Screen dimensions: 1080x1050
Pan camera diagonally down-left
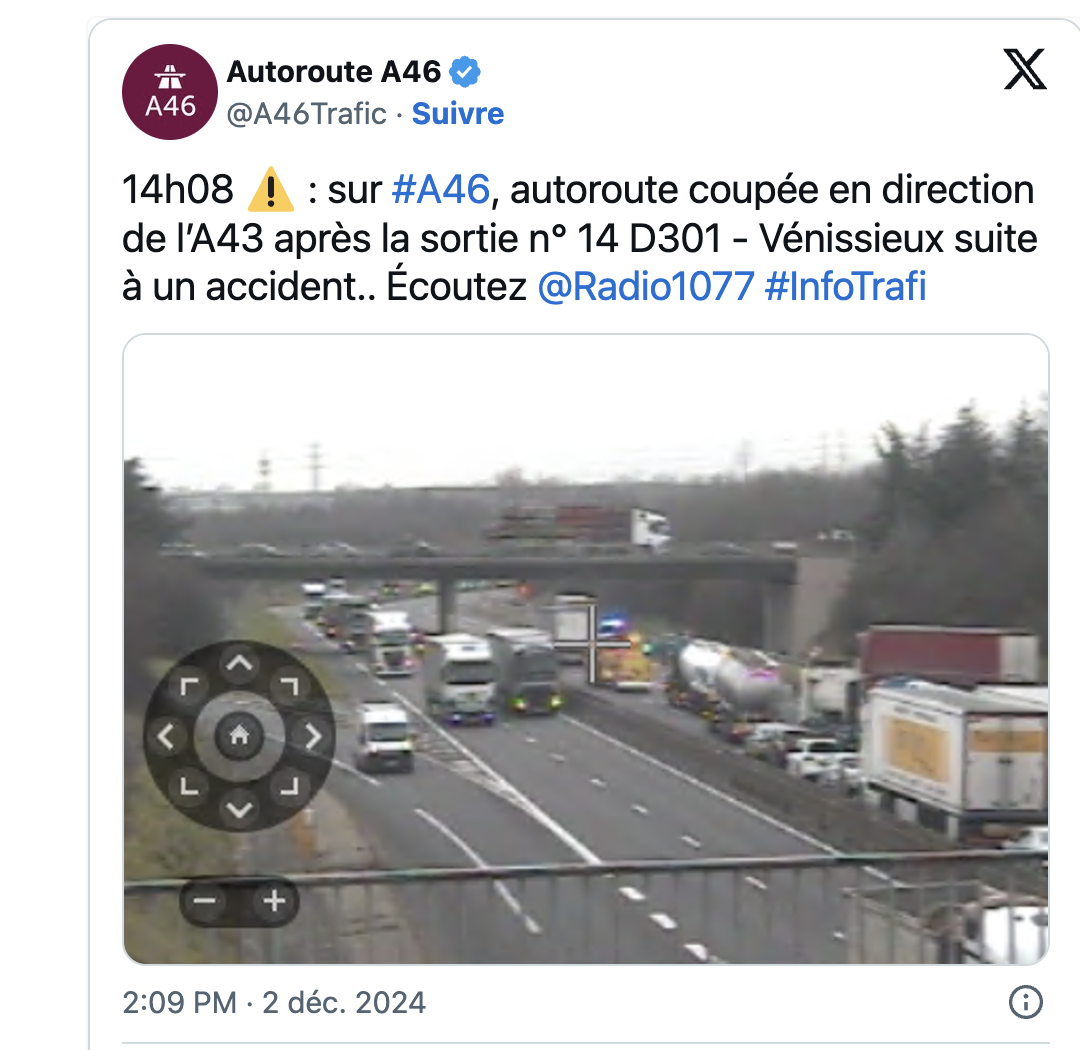[x=189, y=786]
